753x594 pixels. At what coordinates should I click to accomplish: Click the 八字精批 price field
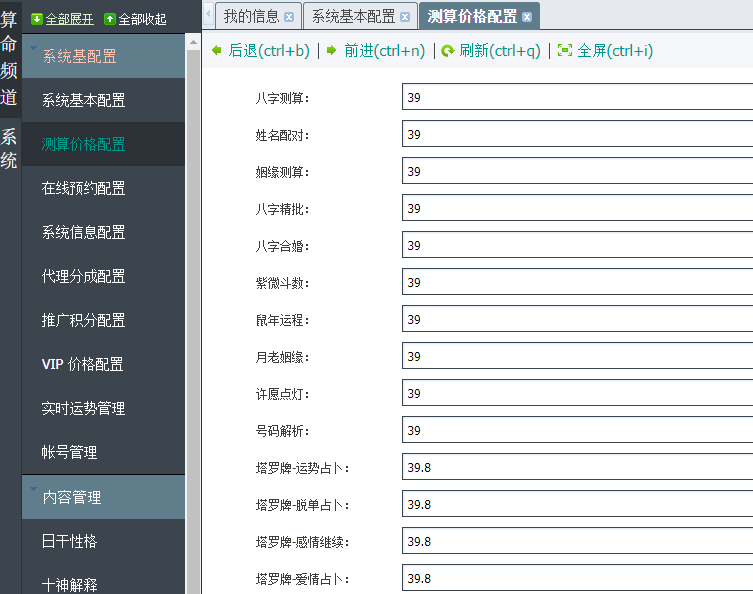[x=577, y=207]
